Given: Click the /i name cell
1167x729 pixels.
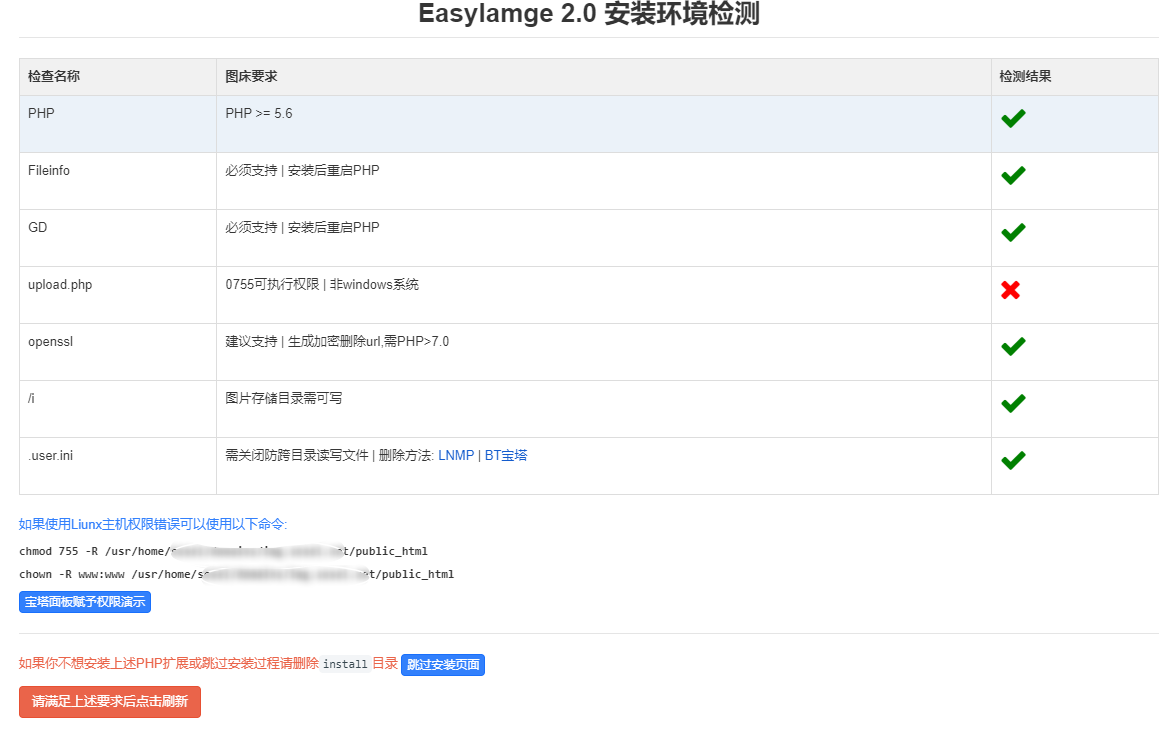Looking at the screenshot, I should click(118, 409).
